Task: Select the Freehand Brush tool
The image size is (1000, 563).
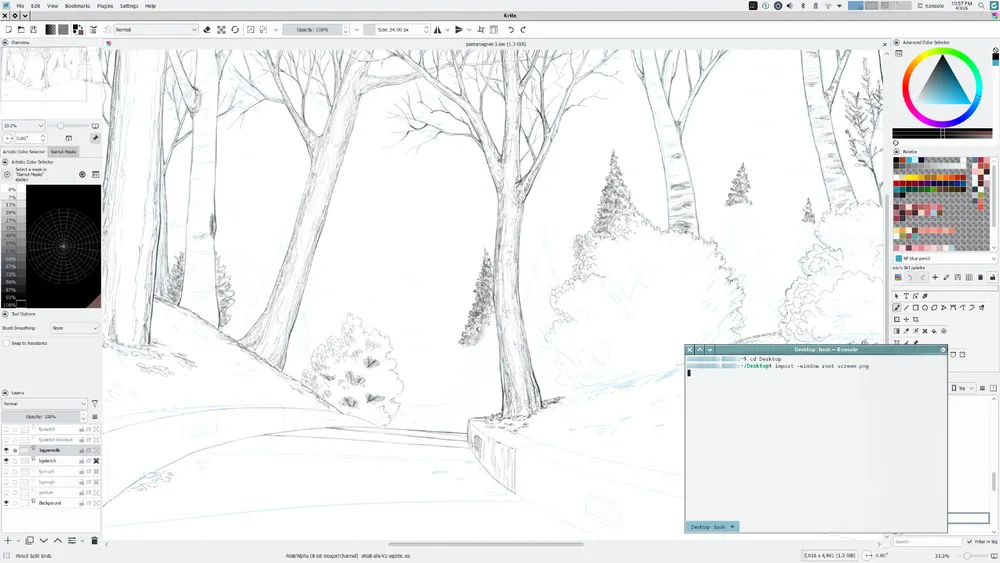Action: click(897, 308)
